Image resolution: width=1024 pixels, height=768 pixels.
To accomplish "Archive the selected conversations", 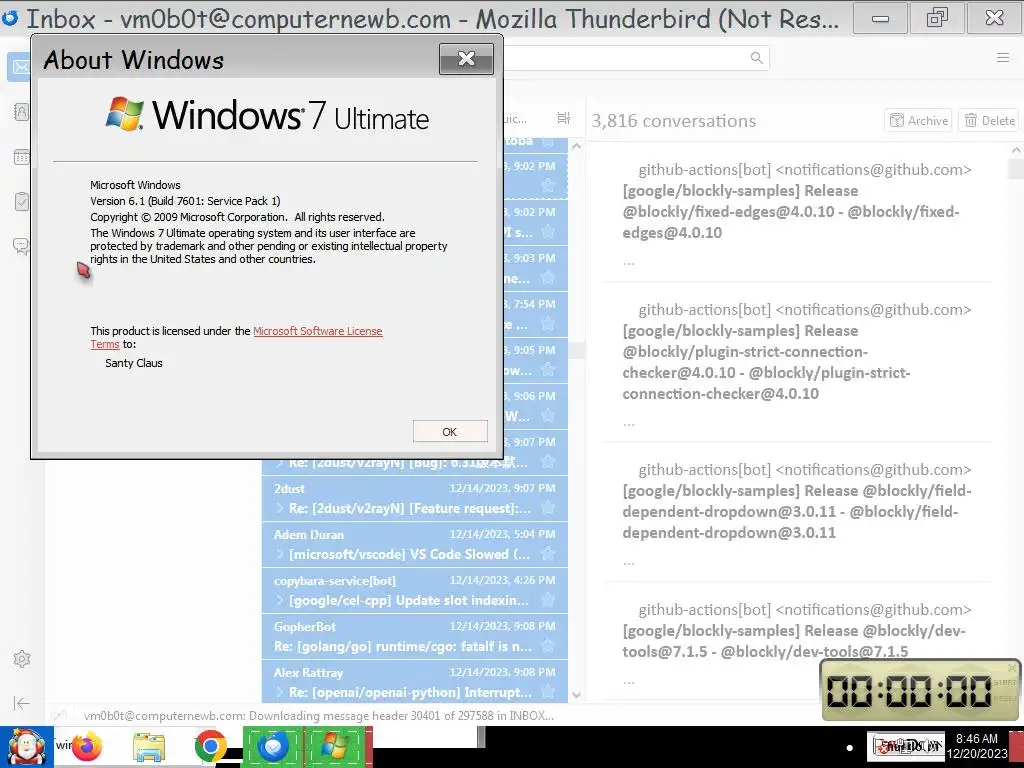I will point(918,120).
